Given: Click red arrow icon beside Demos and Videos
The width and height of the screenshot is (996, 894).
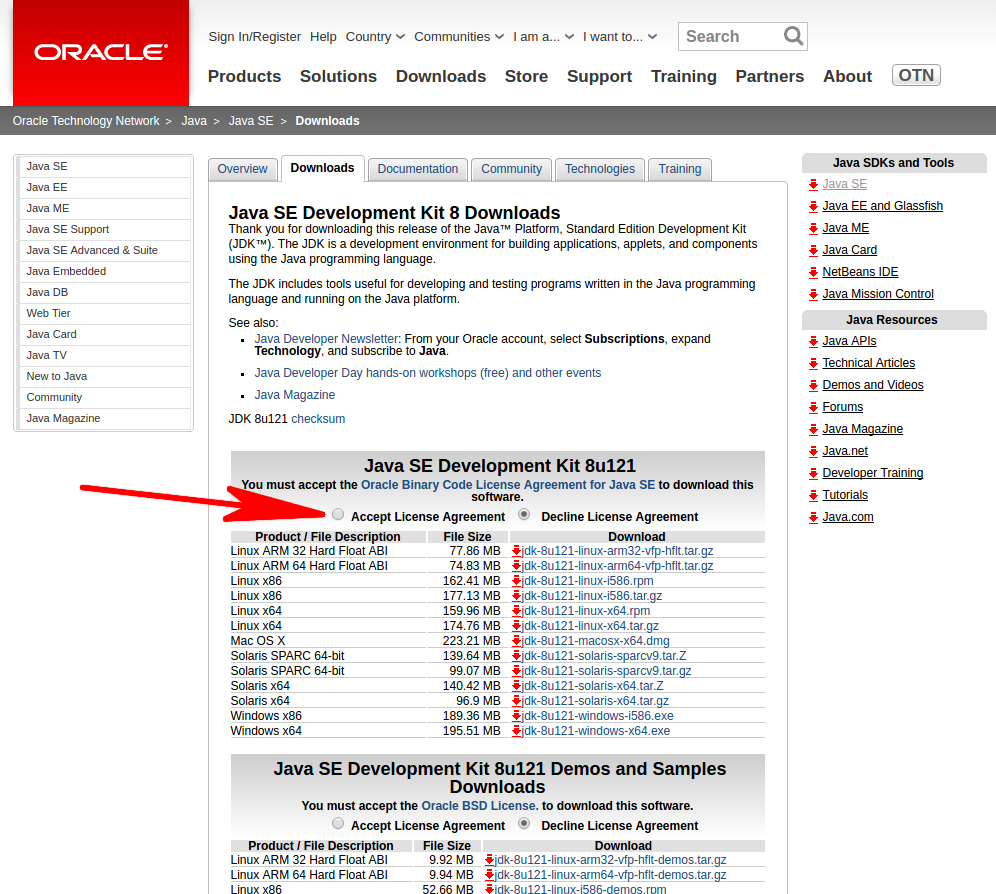Looking at the screenshot, I should click(813, 386).
